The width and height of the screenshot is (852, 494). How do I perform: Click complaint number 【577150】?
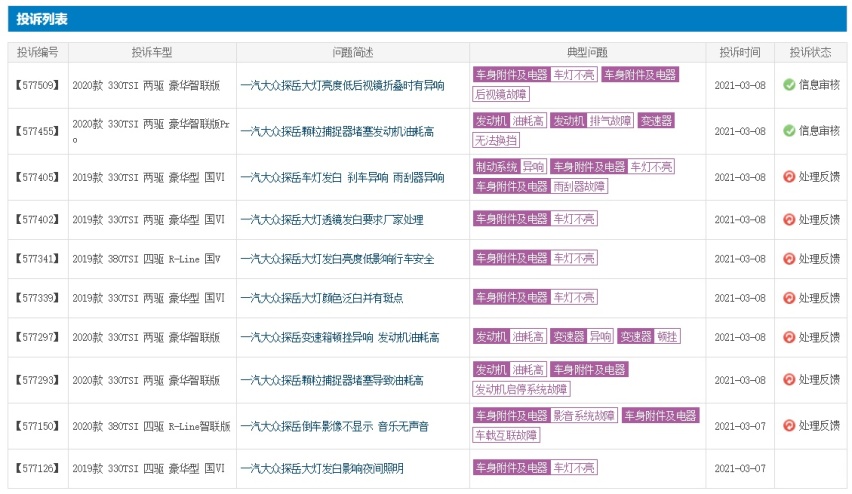pyautogui.click(x=37, y=426)
